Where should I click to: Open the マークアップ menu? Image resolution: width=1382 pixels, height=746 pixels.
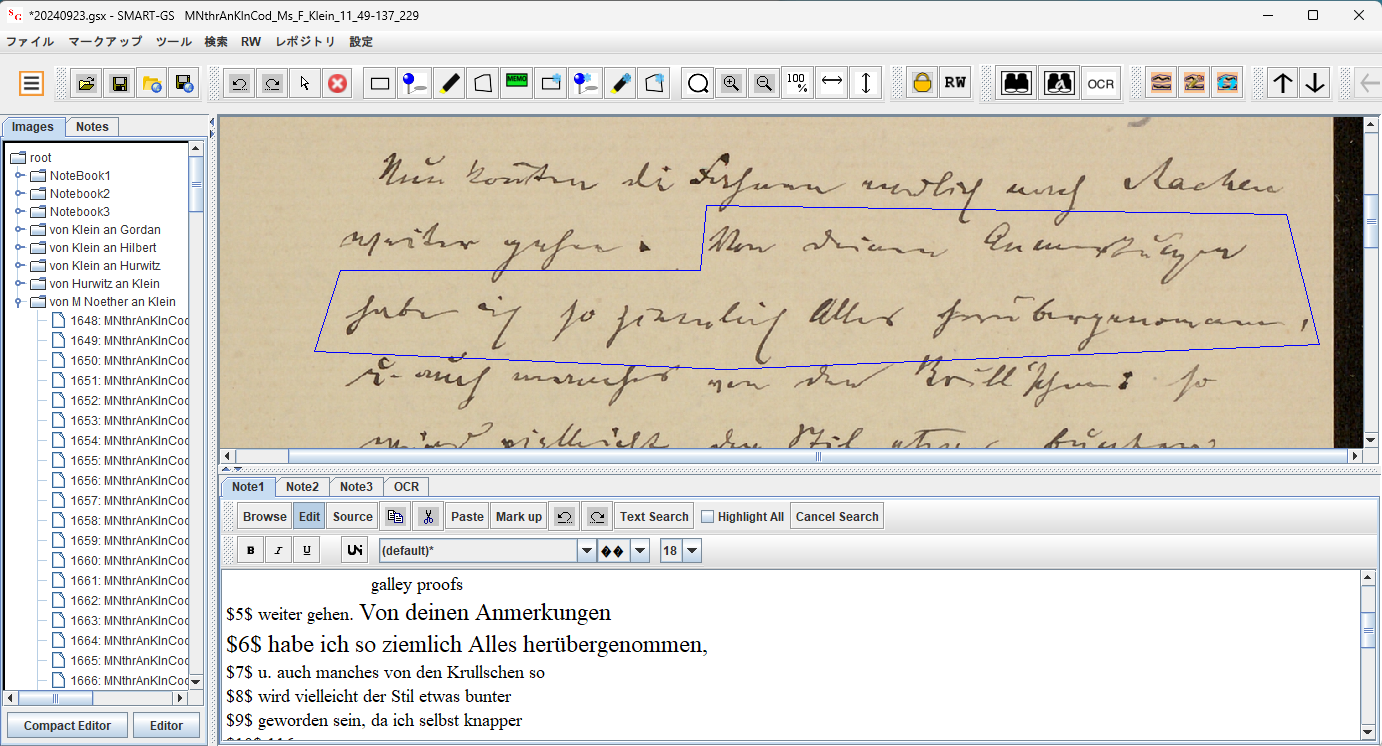point(105,41)
